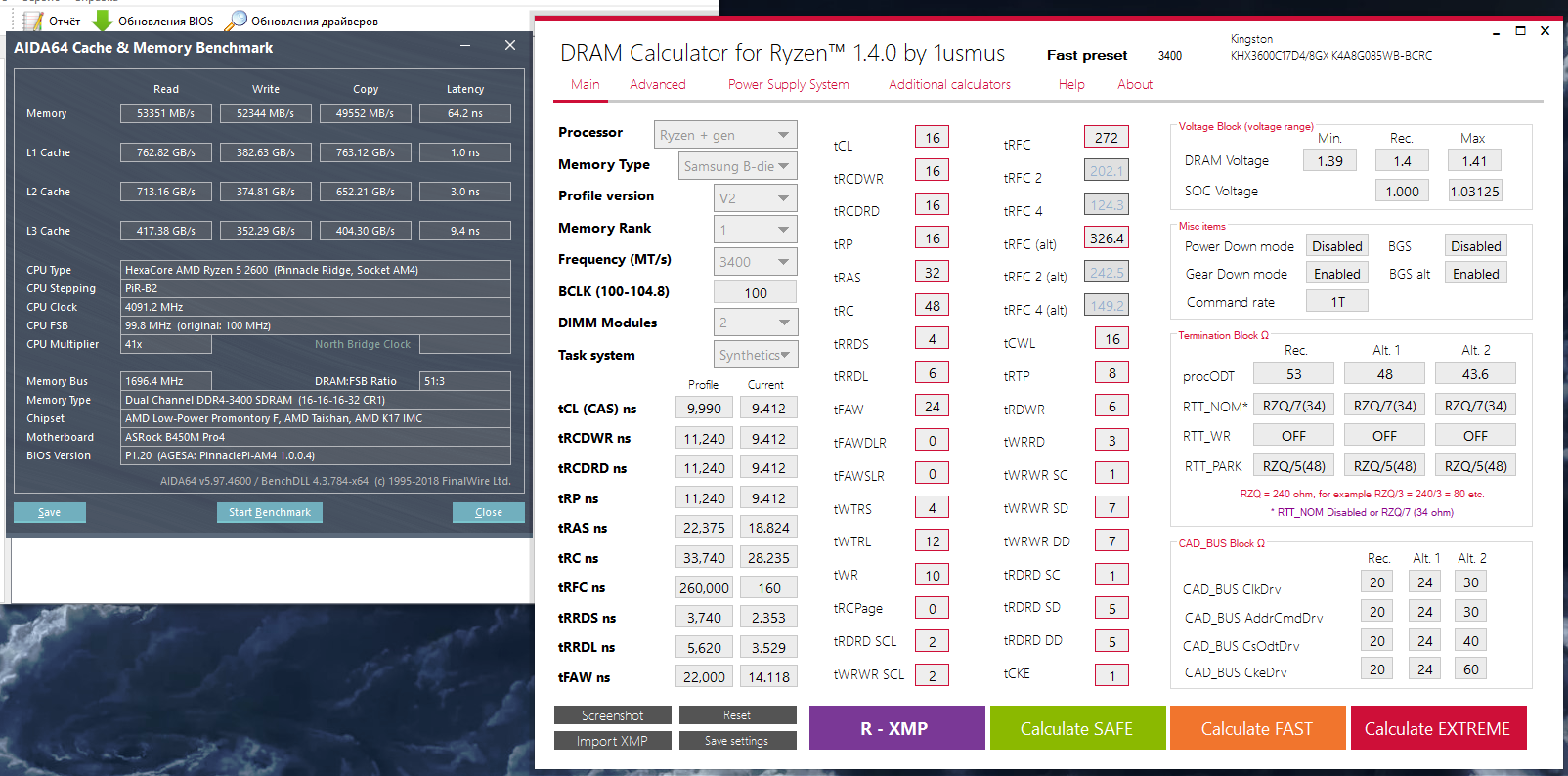The width and height of the screenshot is (1568, 776).
Task: Open the Help tab
Action: pyautogui.click(x=1071, y=84)
